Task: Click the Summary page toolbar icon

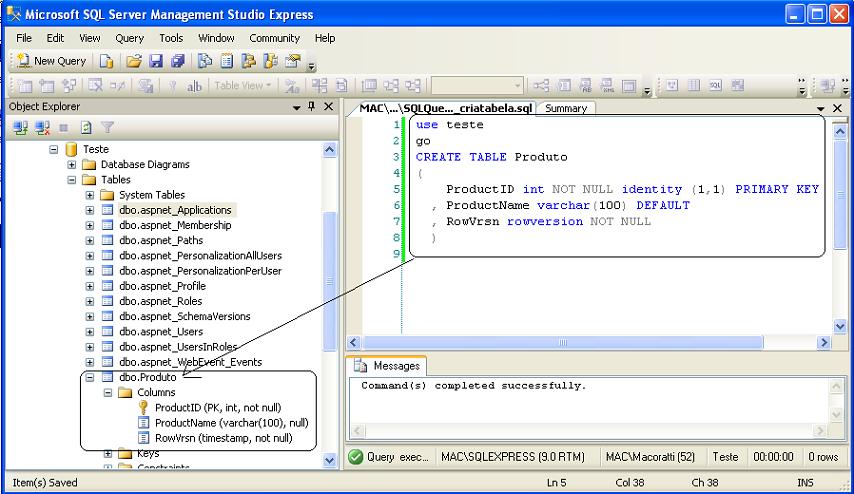Action: pyautogui.click(x=227, y=61)
